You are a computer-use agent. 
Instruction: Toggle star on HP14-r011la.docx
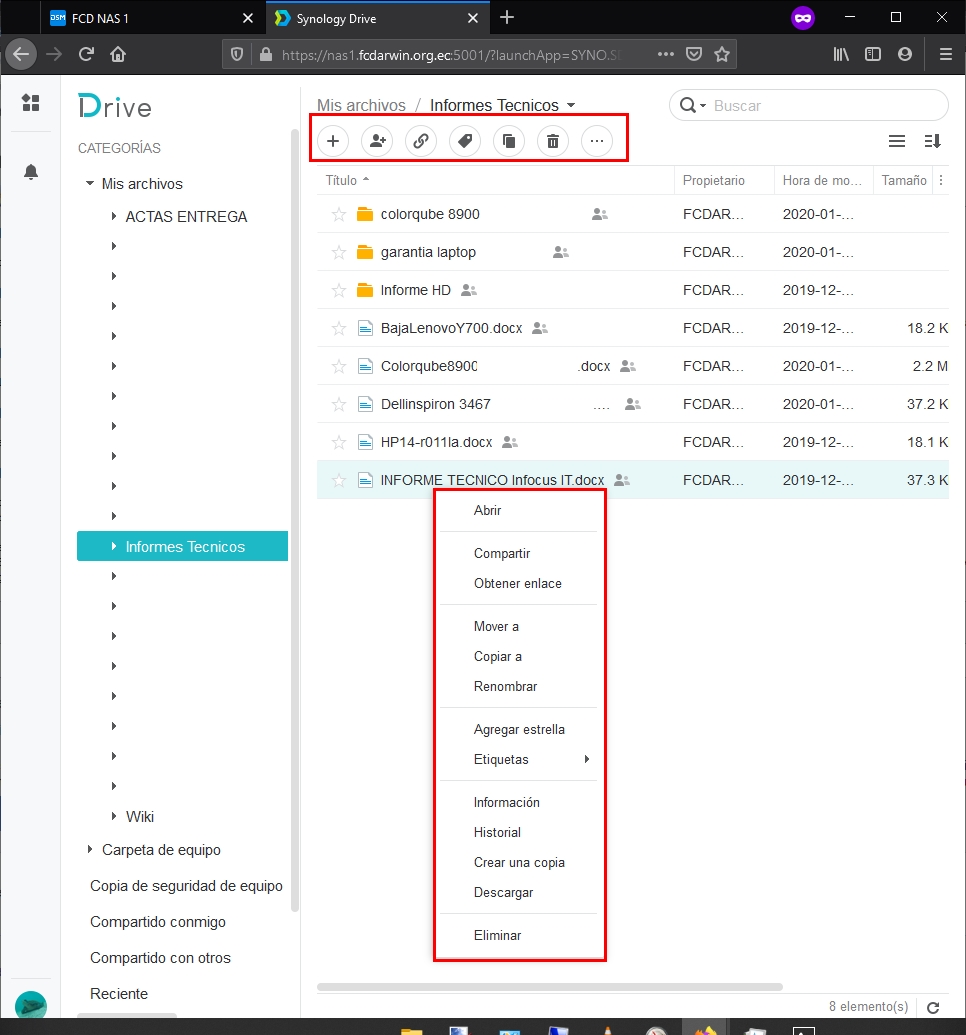tap(339, 442)
